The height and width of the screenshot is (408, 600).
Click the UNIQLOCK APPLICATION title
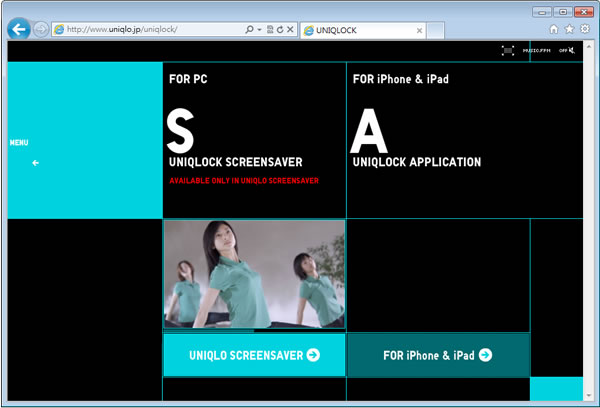pos(417,162)
